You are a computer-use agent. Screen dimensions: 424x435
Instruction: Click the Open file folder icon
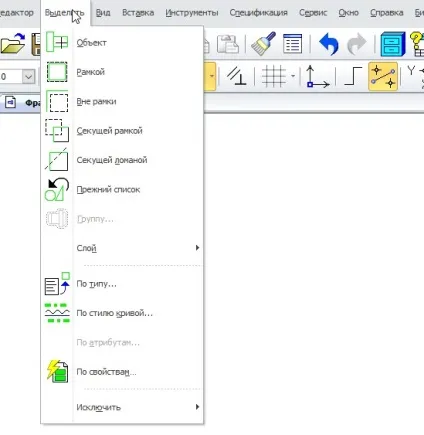pos(13,43)
